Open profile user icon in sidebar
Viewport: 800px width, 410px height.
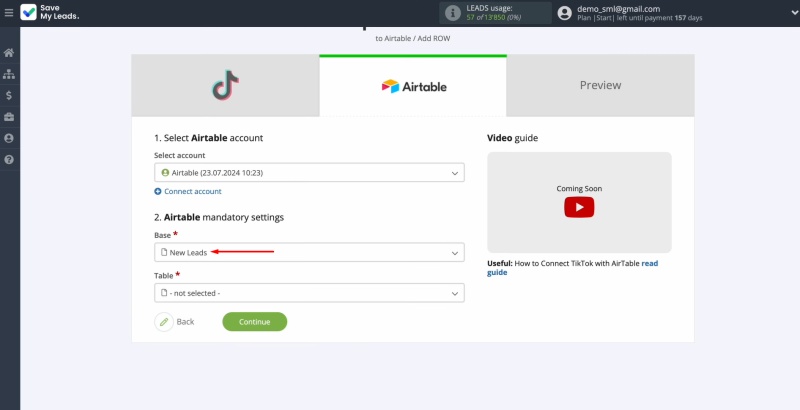(x=9, y=138)
